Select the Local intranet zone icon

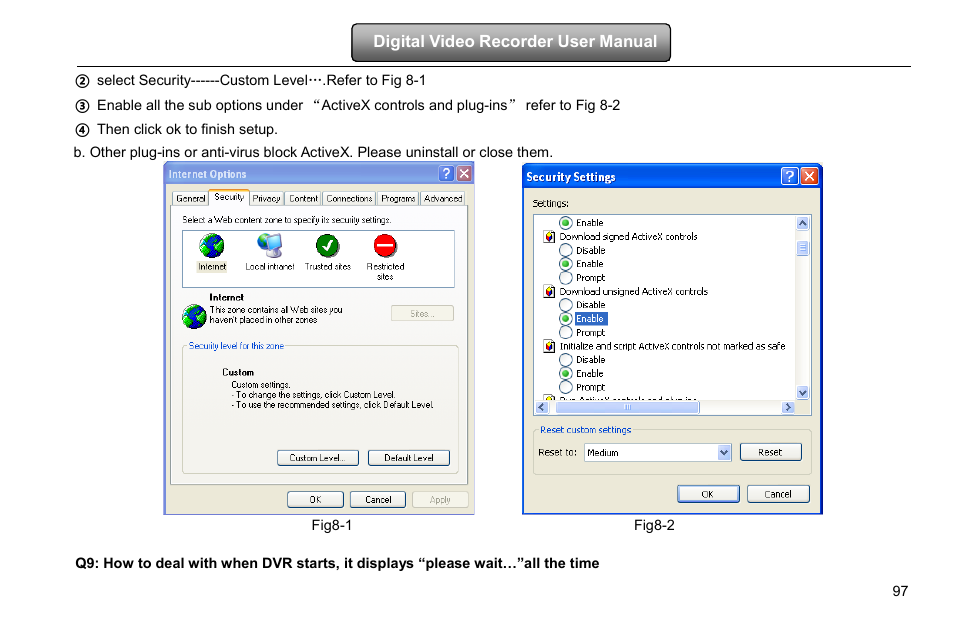pos(270,246)
